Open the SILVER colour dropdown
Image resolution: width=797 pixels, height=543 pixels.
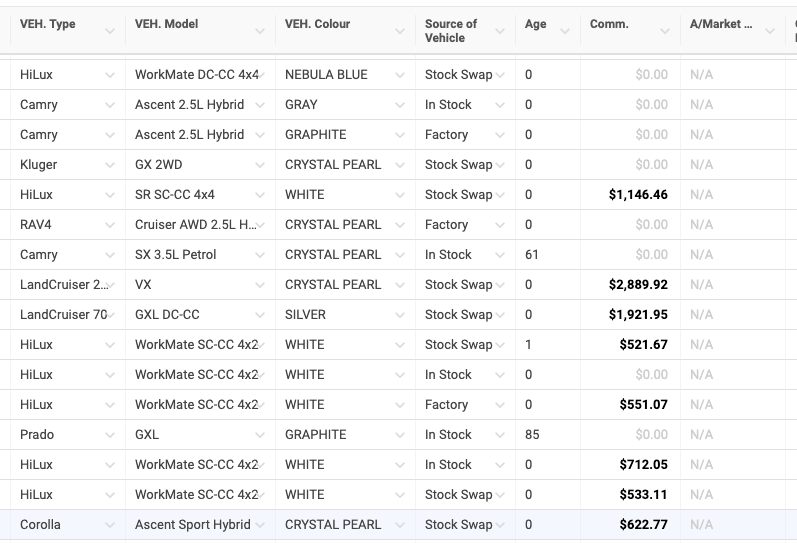click(x=400, y=315)
